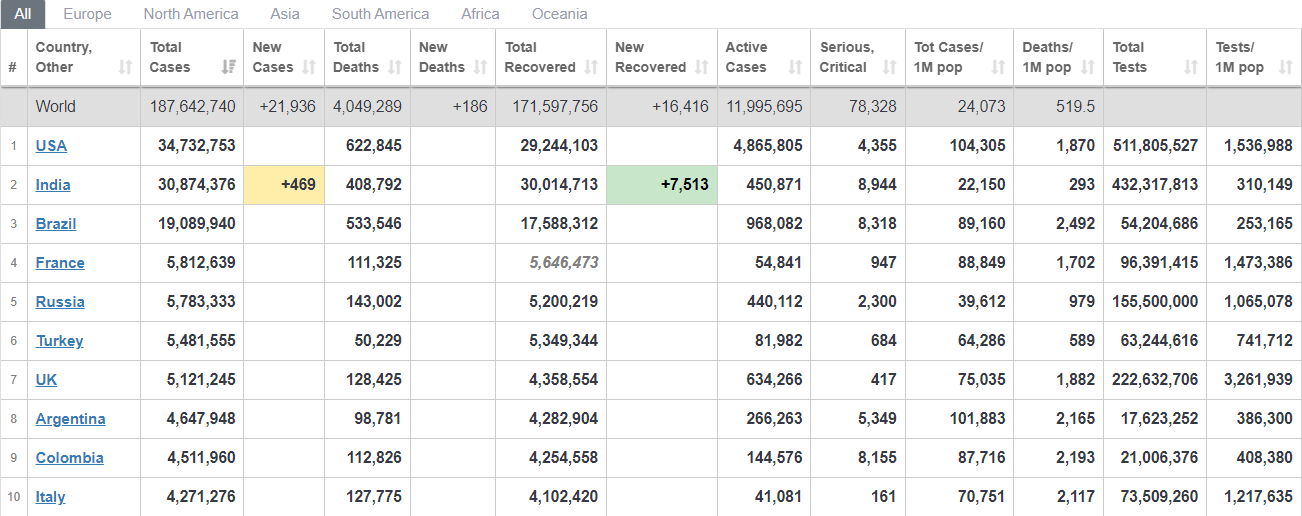The height and width of the screenshot is (516, 1302).
Task: Open the India country link
Action: 53,185
